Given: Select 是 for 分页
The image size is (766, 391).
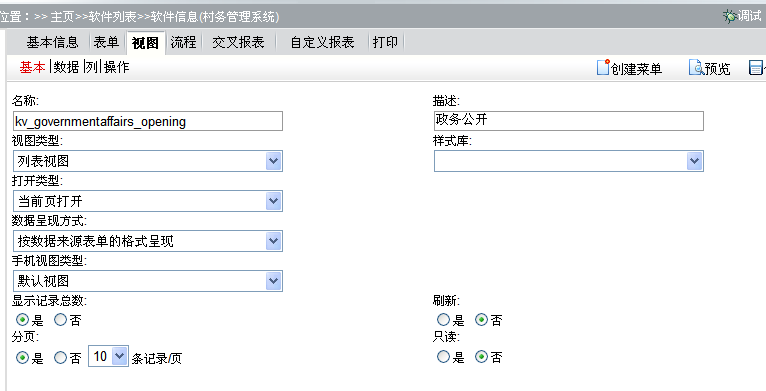Looking at the screenshot, I should click(x=22, y=358).
